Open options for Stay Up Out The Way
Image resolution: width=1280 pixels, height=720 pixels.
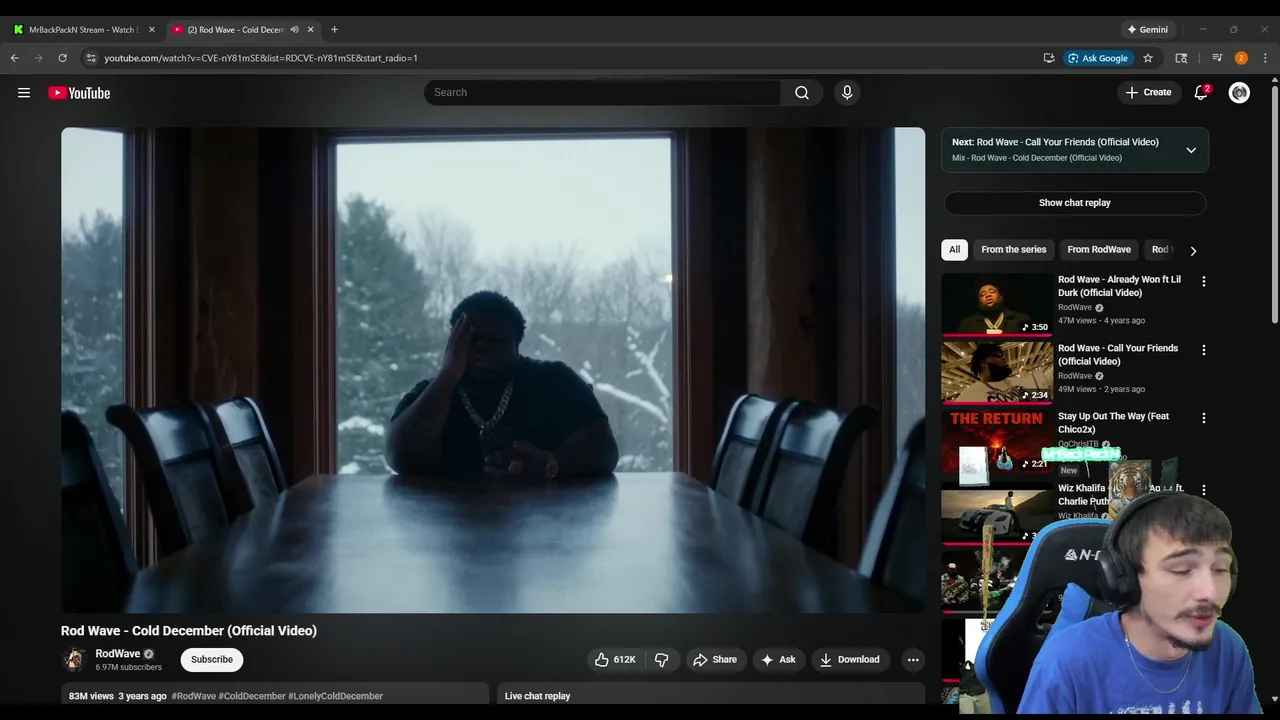(x=1203, y=418)
